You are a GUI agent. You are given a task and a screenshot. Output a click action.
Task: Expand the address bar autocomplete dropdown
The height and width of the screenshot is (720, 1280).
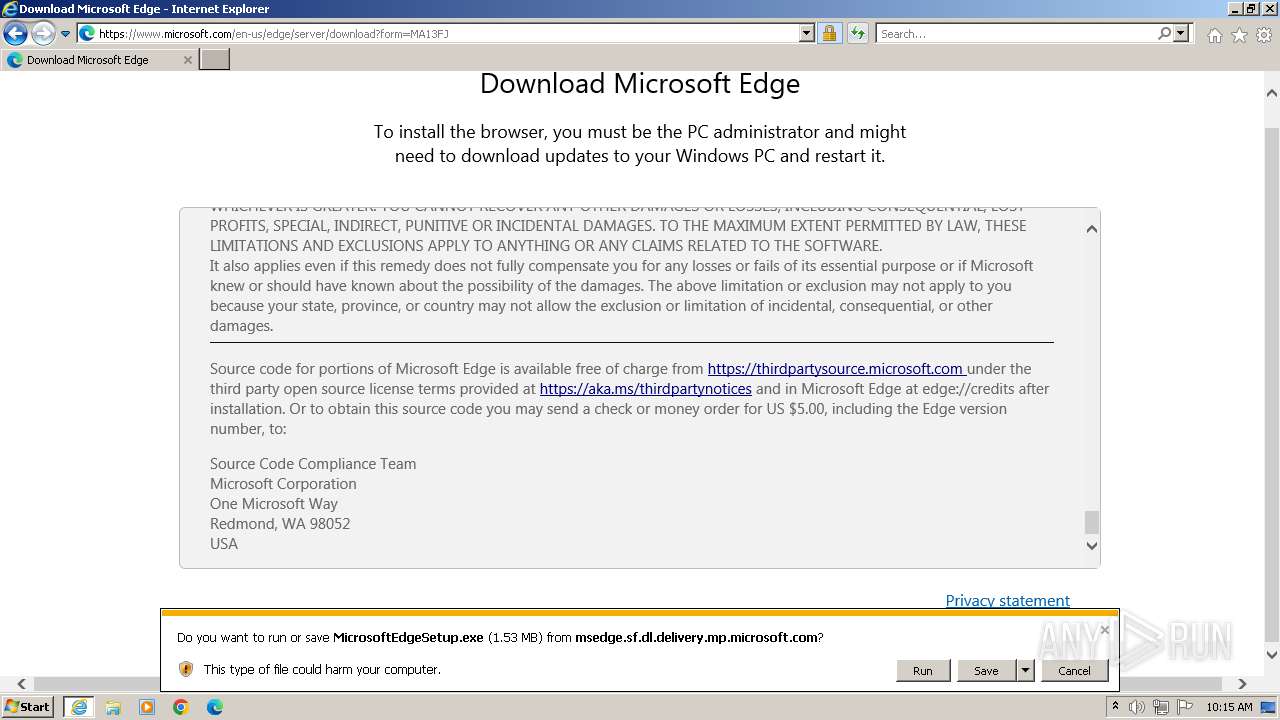(807, 34)
